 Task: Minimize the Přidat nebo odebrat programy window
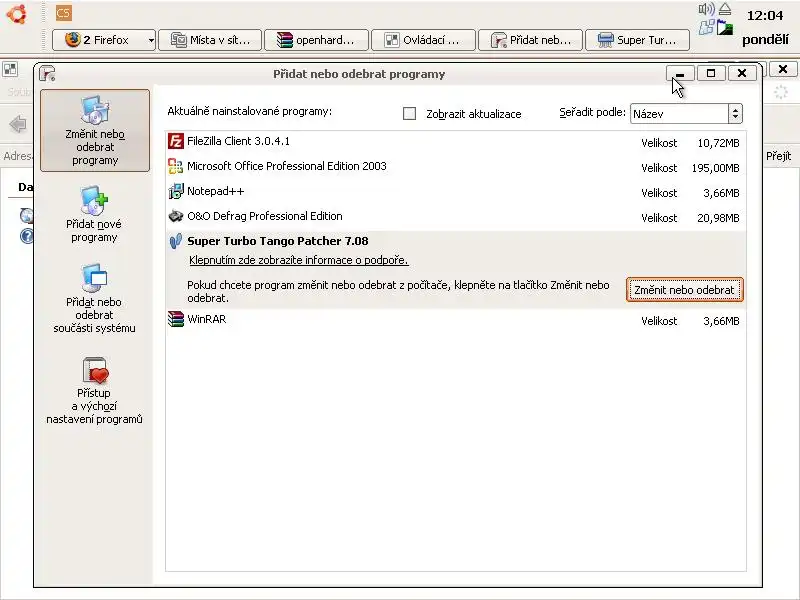680,73
